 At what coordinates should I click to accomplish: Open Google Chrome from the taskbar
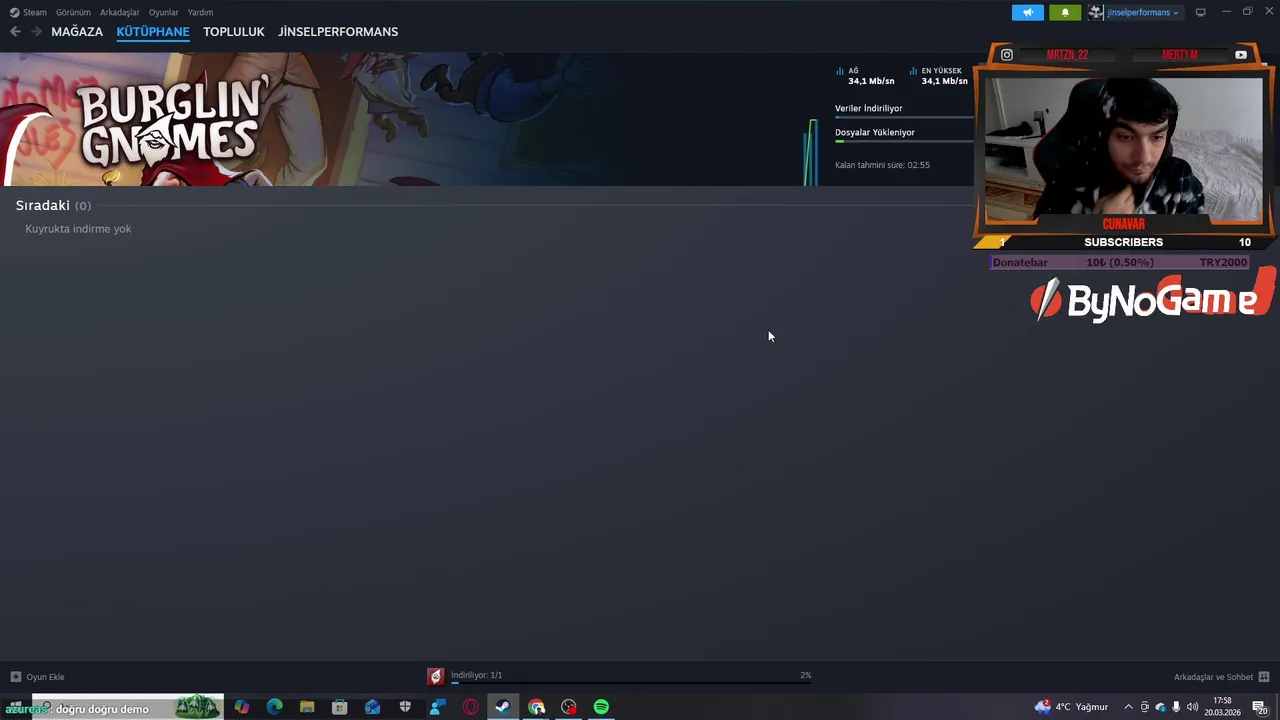coord(537,707)
